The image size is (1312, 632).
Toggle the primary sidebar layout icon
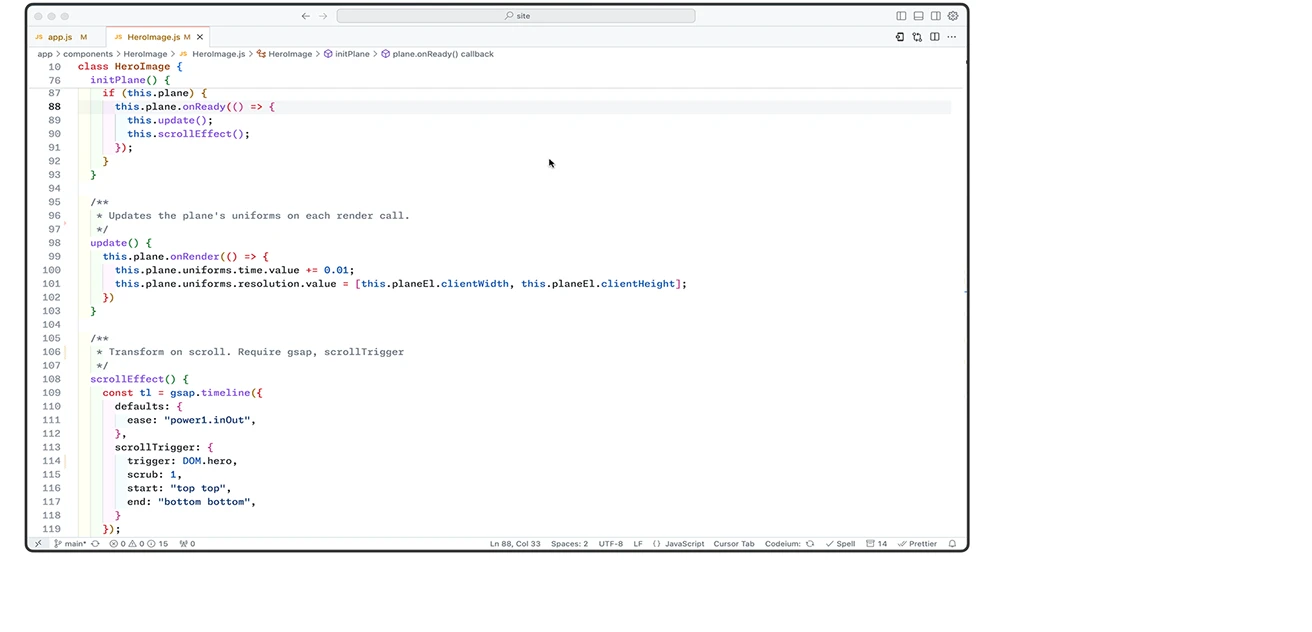click(x=901, y=16)
